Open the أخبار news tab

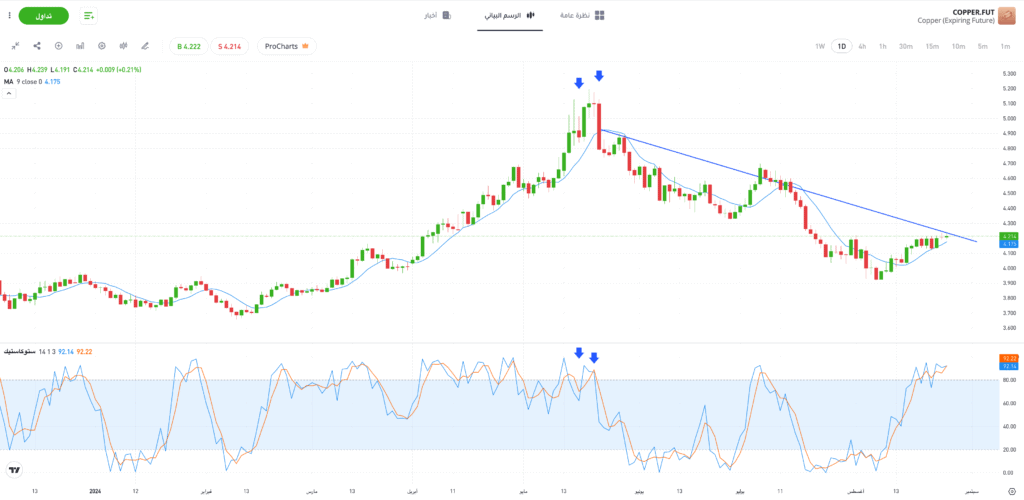point(437,15)
